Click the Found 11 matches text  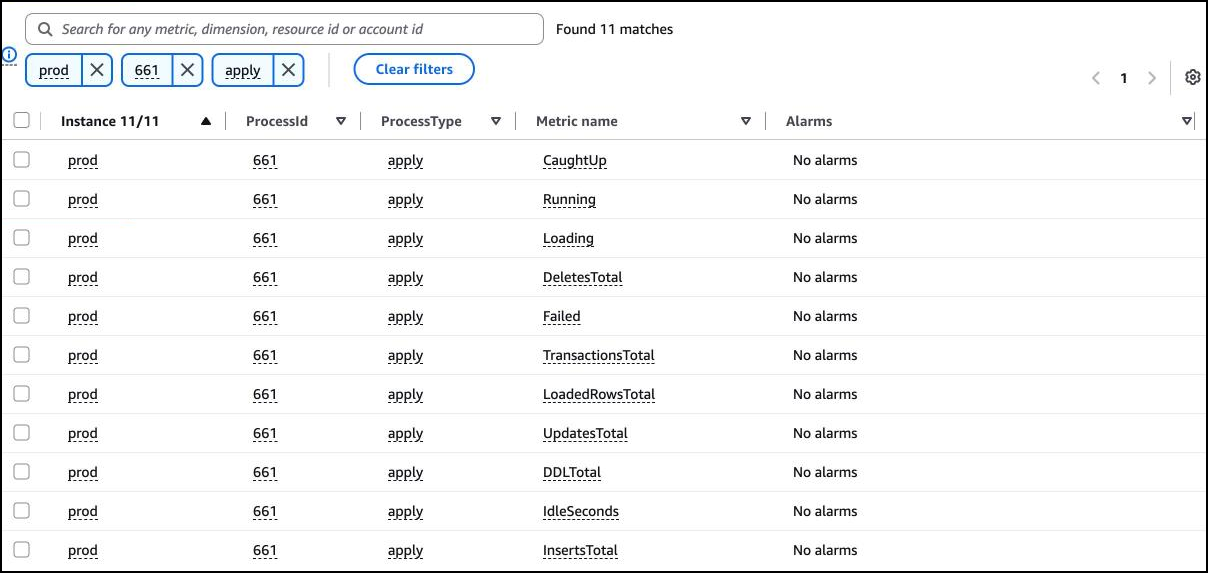(x=614, y=29)
